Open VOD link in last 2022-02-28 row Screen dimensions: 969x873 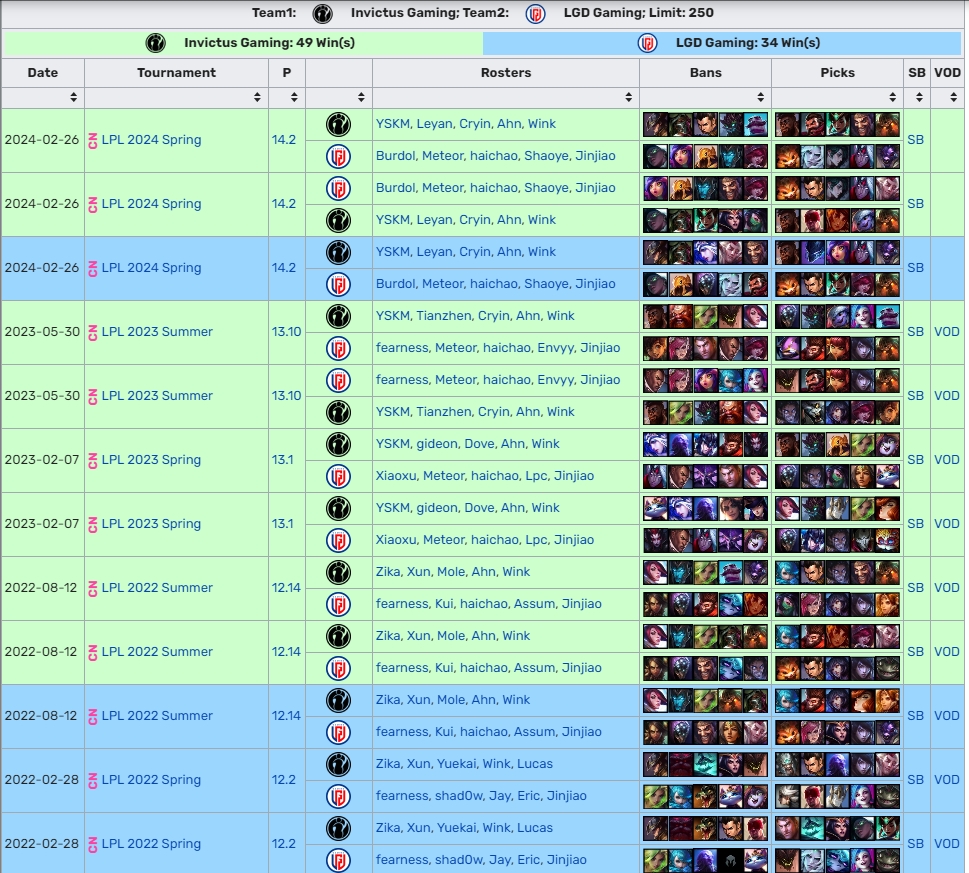click(946, 843)
